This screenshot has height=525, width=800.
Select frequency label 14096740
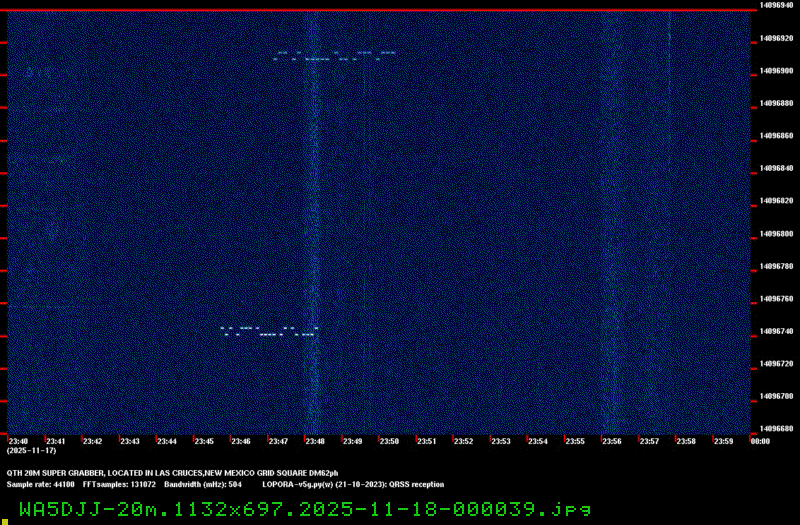tap(777, 331)
